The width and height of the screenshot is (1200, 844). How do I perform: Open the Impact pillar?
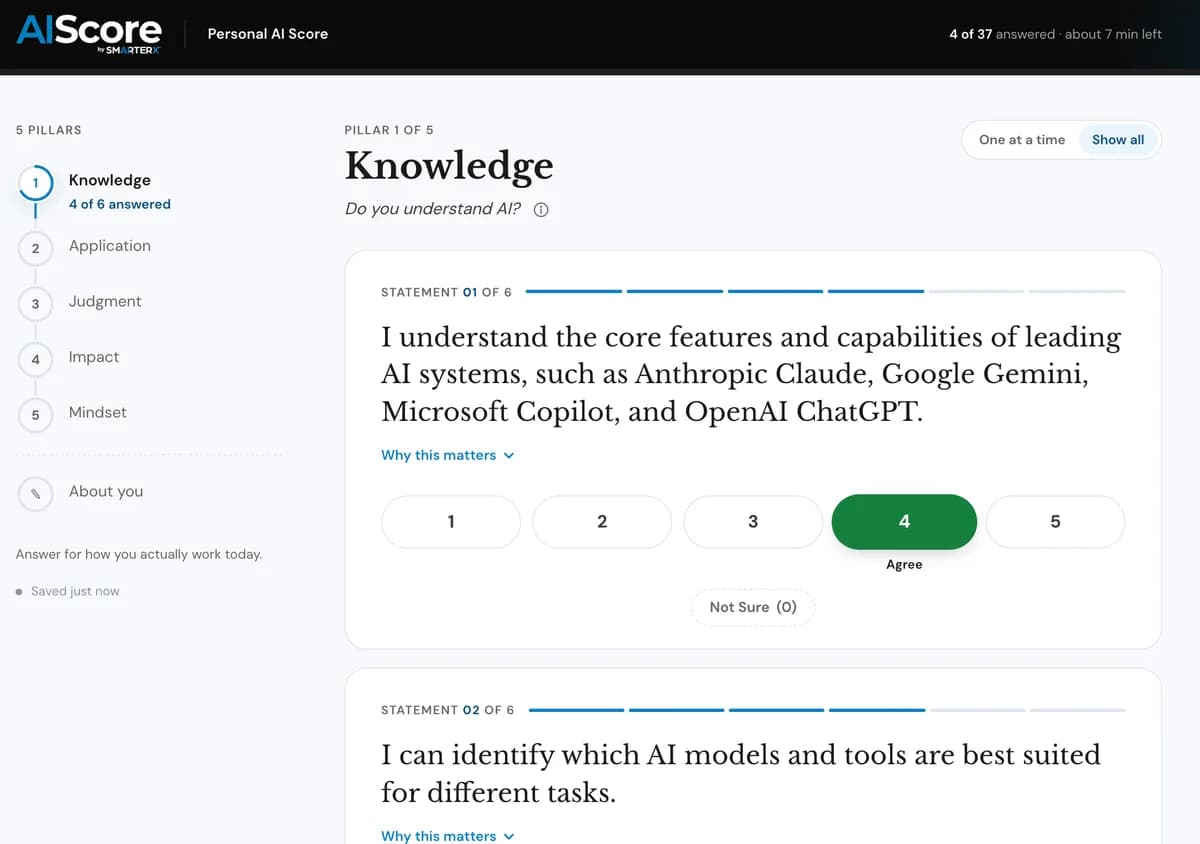point(94,357)
